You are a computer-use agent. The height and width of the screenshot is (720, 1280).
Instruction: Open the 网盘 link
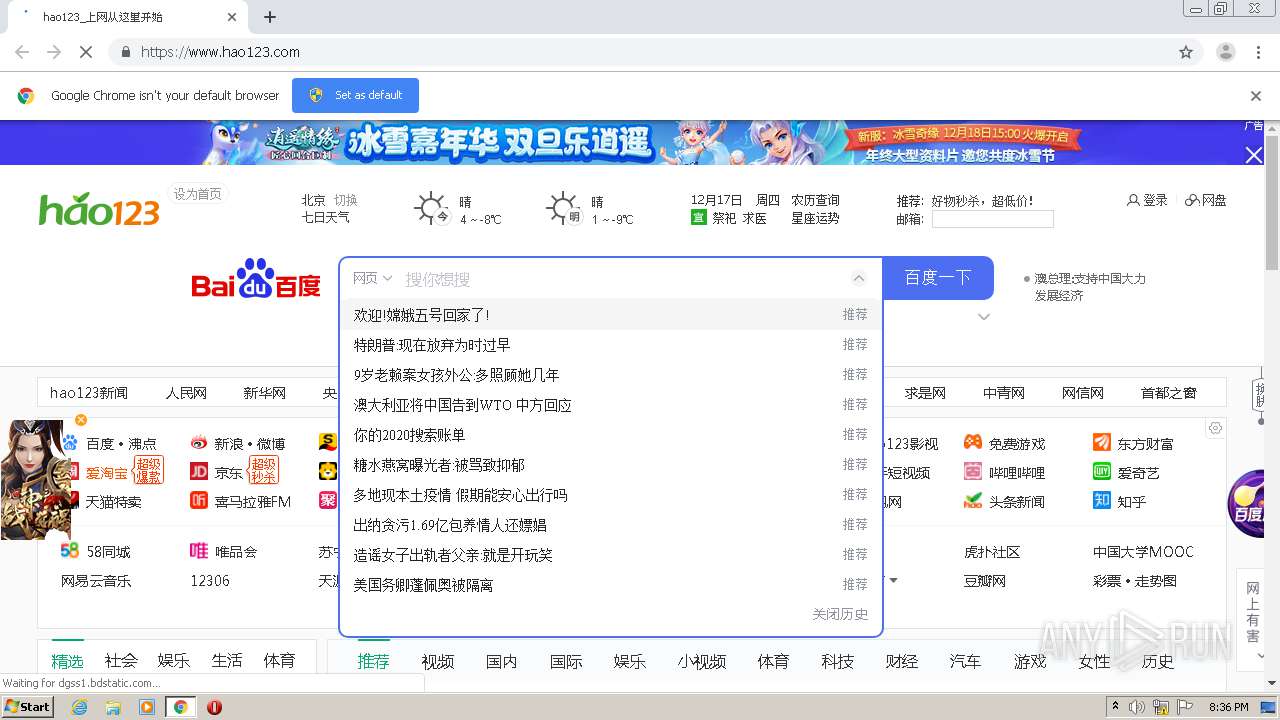[x=1205, y=200]
